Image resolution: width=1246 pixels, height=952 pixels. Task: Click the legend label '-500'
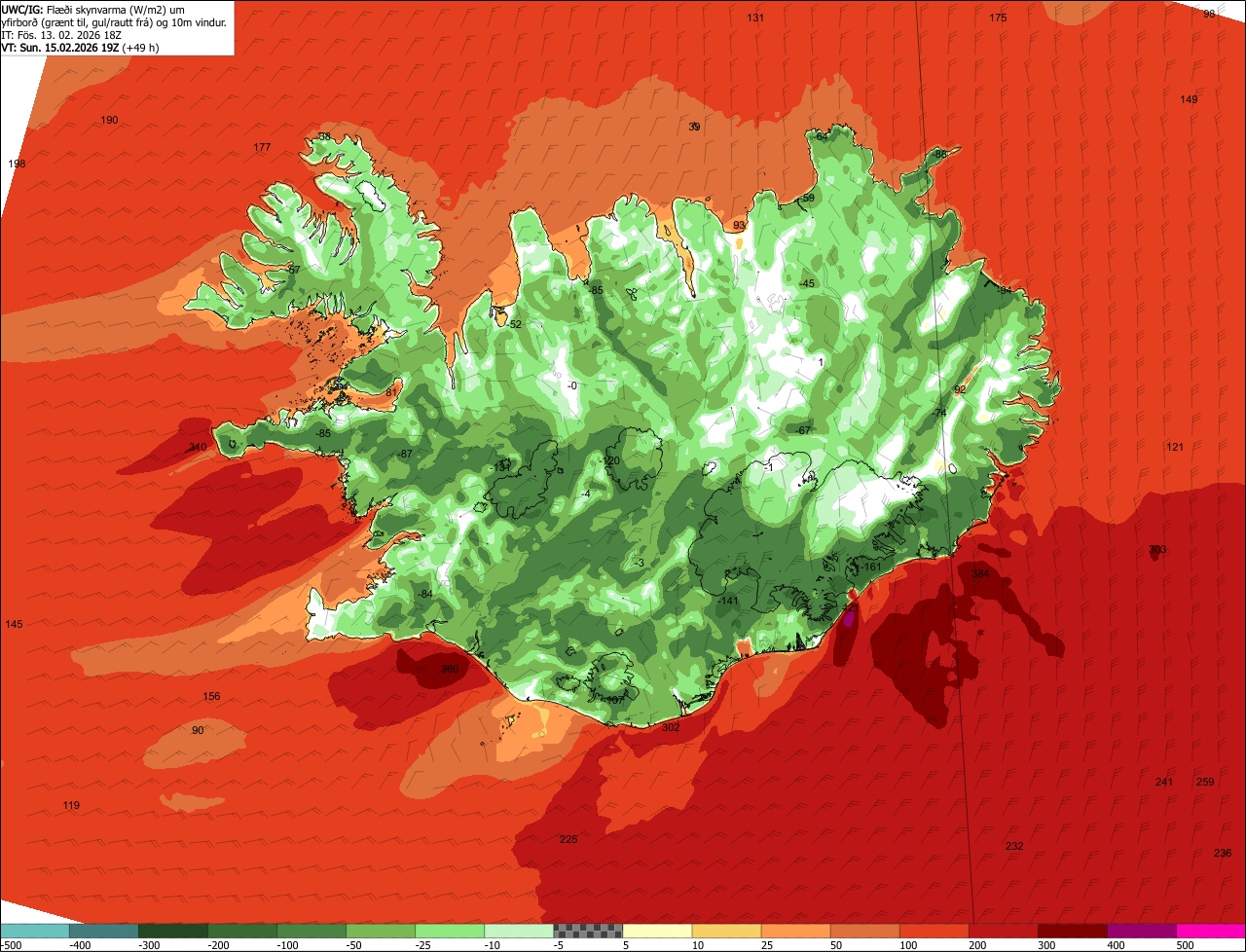coord(12,945)
